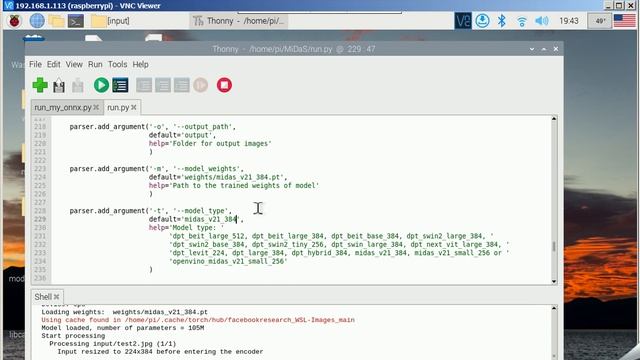
Task: Open File Manager from the taskbar
Action: (x=56, y=21)
